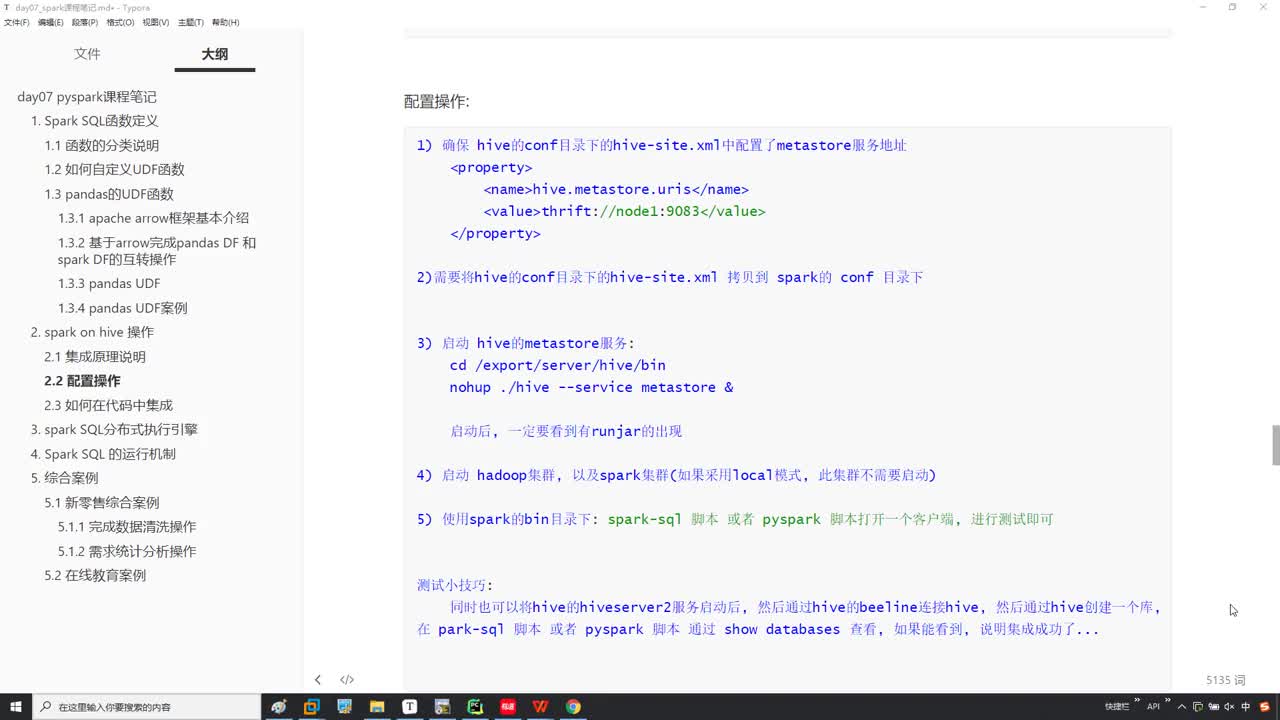Switch sidebar to 文件 tab
Image resolution: width=1280 pixels, height=720 pixels.
(x=87, y=54)
